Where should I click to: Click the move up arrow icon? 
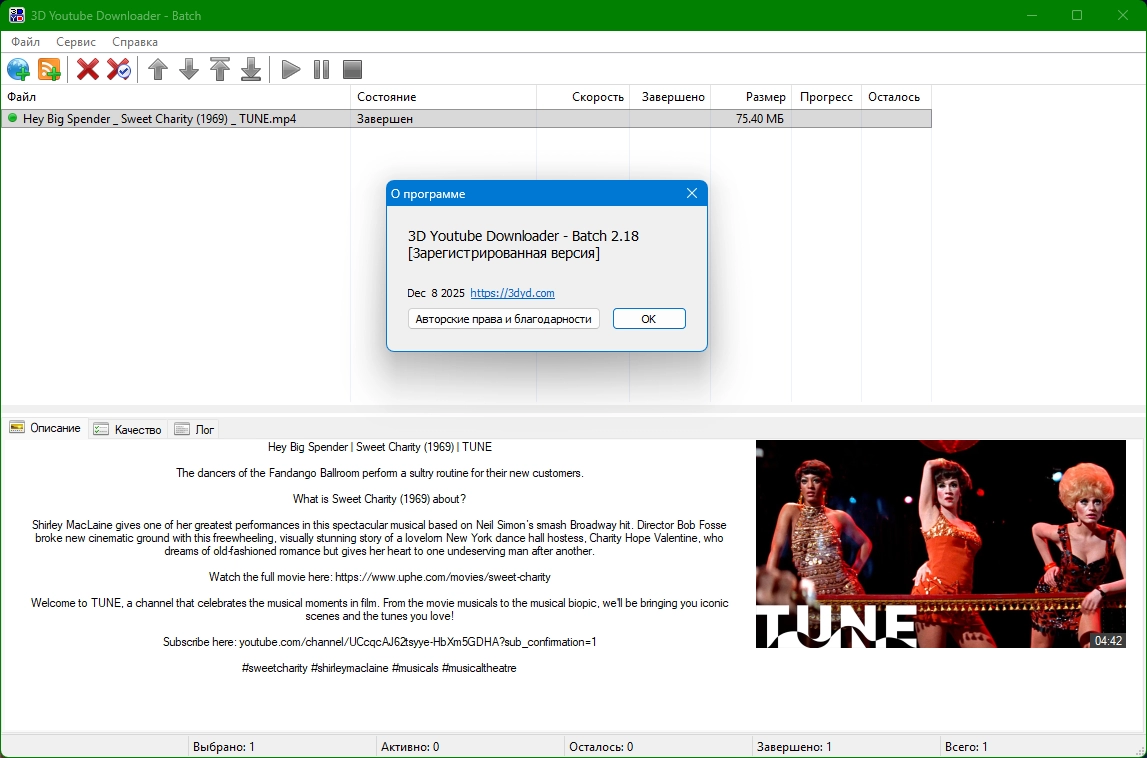point(158,70)
